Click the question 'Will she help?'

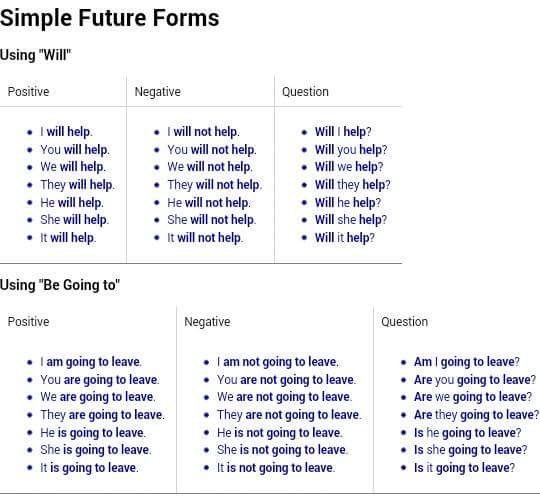(351, 220)
